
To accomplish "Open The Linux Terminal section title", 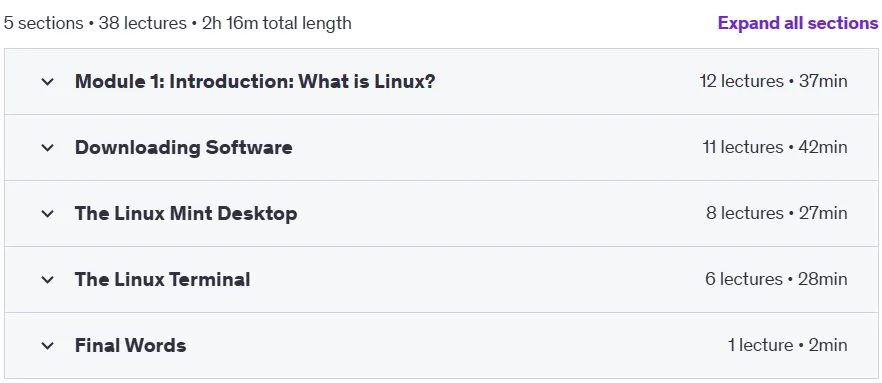I will [163, 280].
